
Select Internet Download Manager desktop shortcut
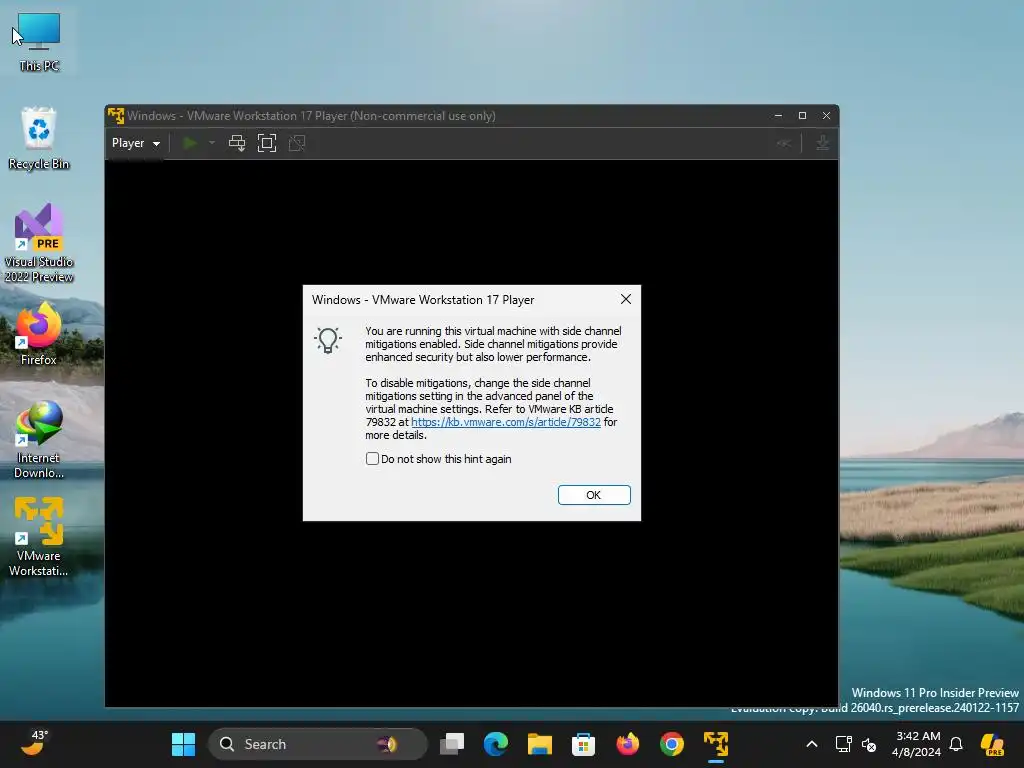pos(39,440)
